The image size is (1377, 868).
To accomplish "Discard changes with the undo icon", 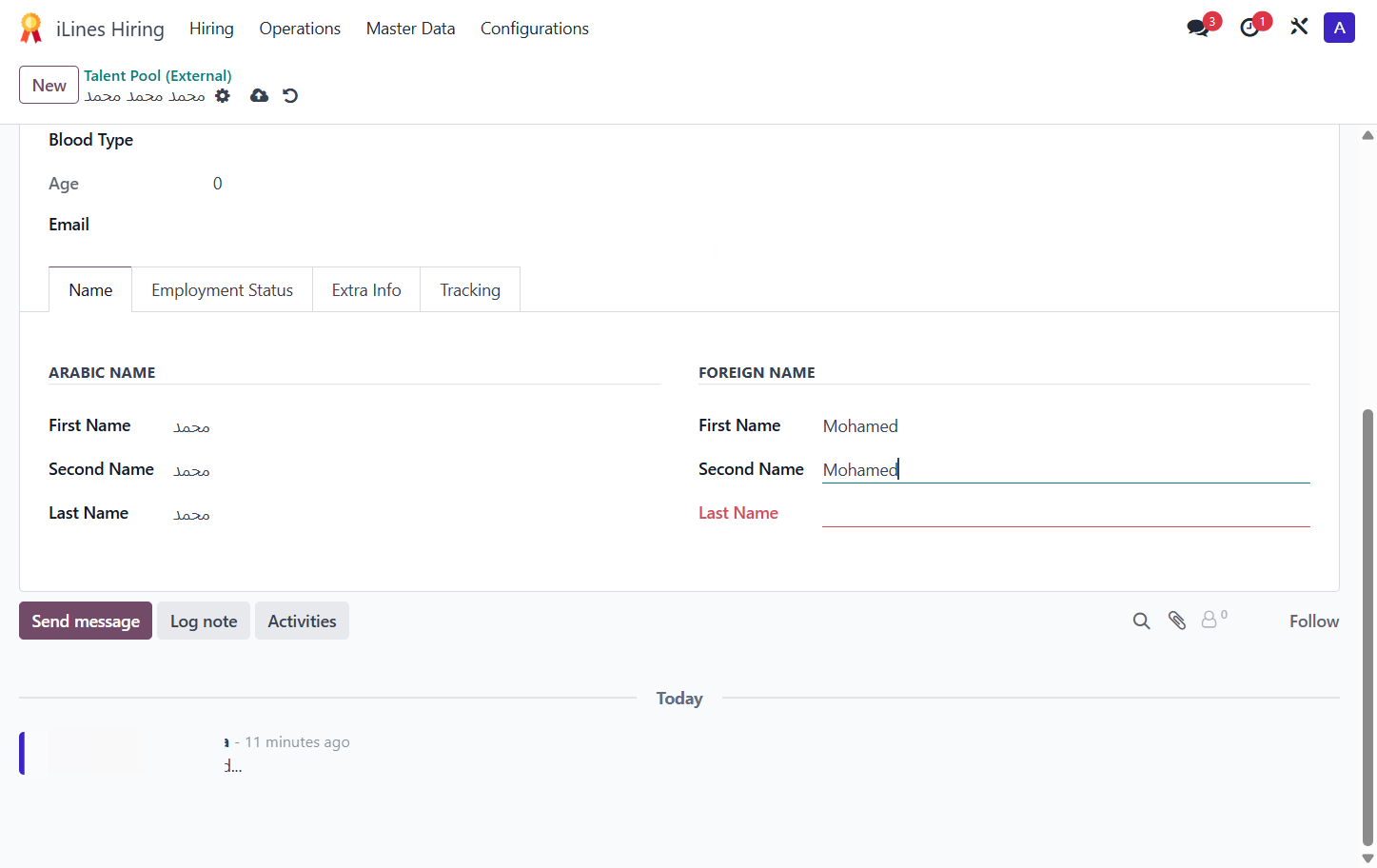I will pyautogui.click(x=290, y=95).
